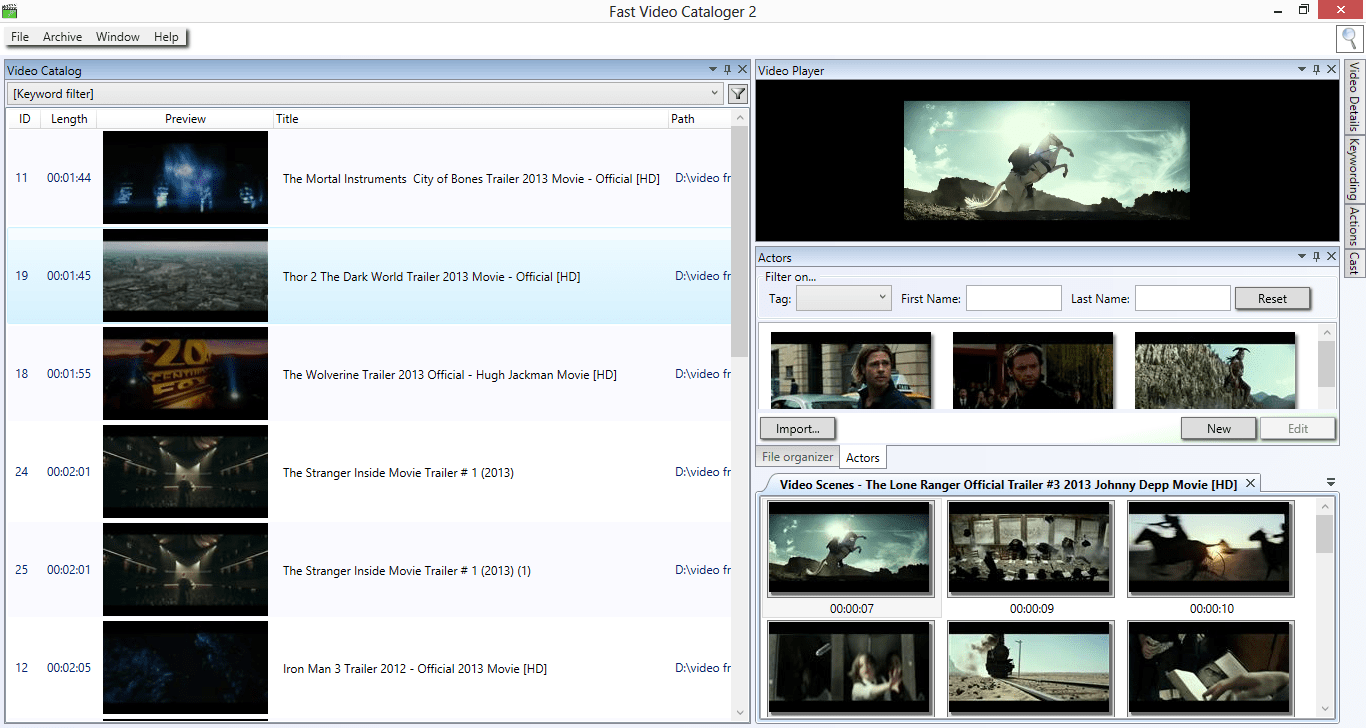Select the third actor thumbnail with horse rider
1366x728 pixels.
(x=1215, y=370)
